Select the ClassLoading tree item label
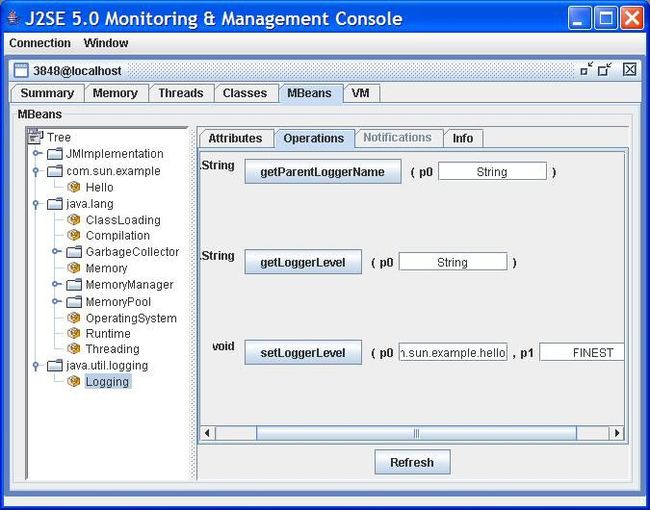The height and width of the screenshot is (510, 650). 123,220
